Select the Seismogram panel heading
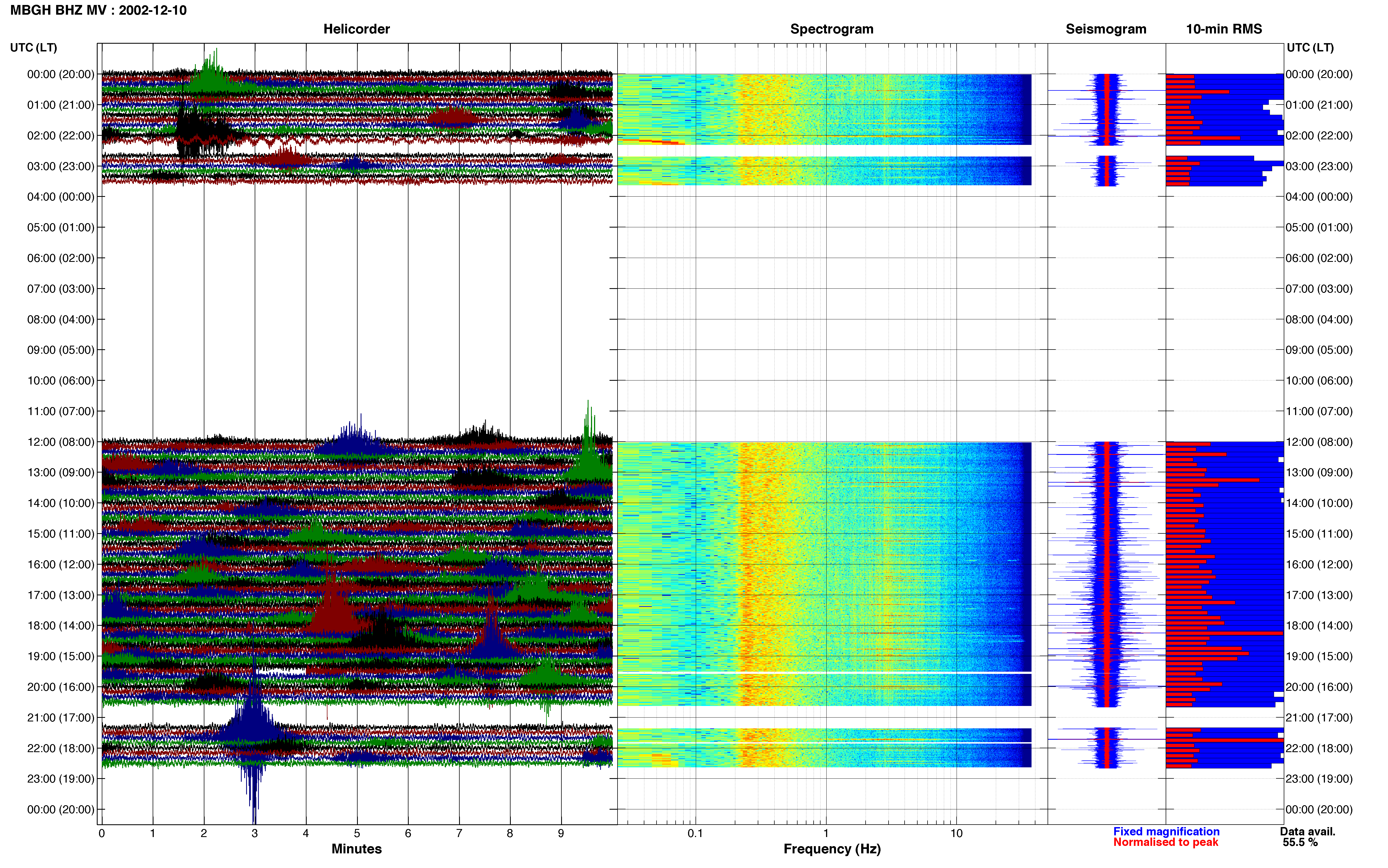Image resolution: width=1388 pixels, height=868 pixels. point(1106,29)
